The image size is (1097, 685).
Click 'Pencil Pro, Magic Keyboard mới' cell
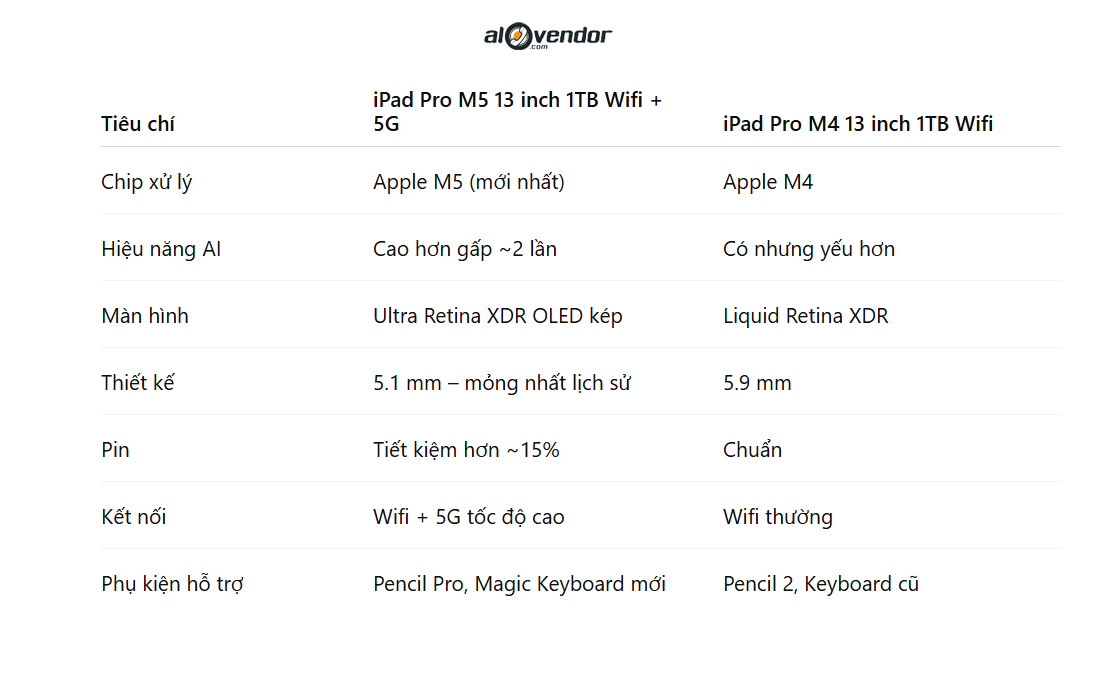(x=519, y=584)
